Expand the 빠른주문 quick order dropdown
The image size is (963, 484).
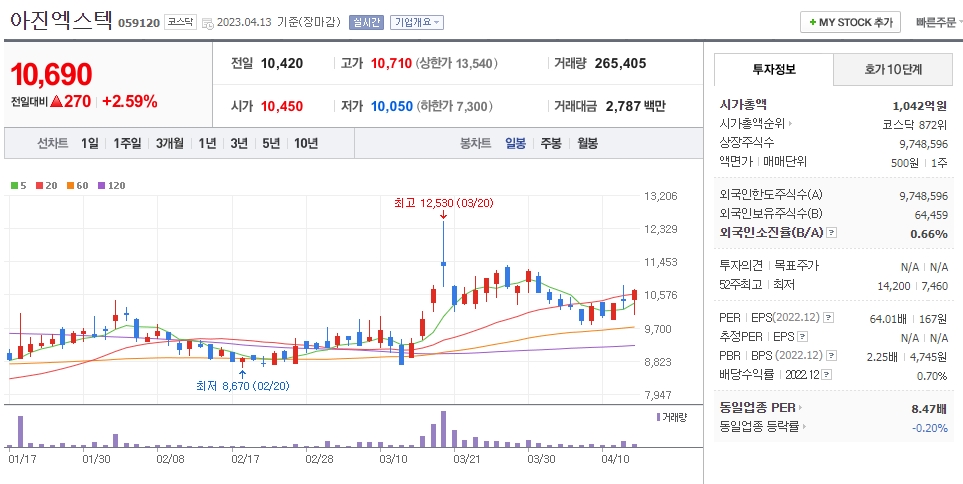click(x=938, y=23)
